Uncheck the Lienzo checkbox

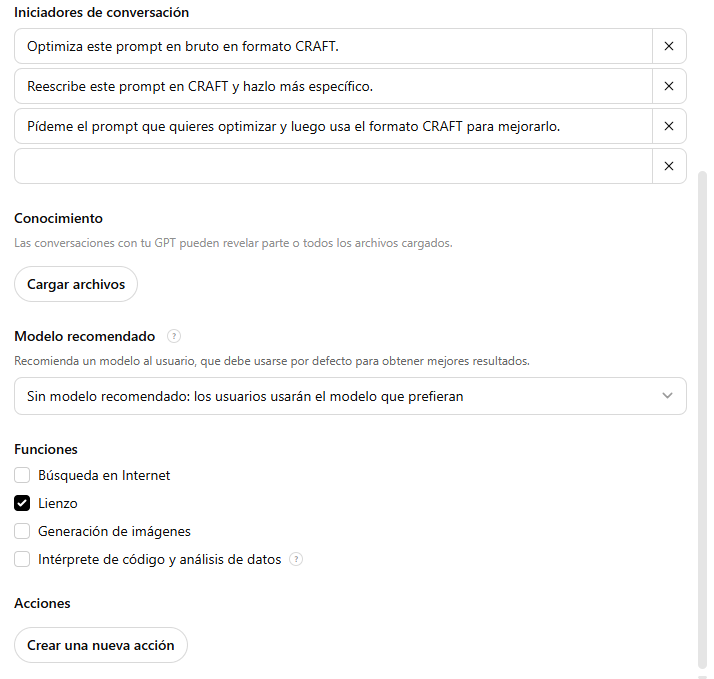tap(22, 503)
